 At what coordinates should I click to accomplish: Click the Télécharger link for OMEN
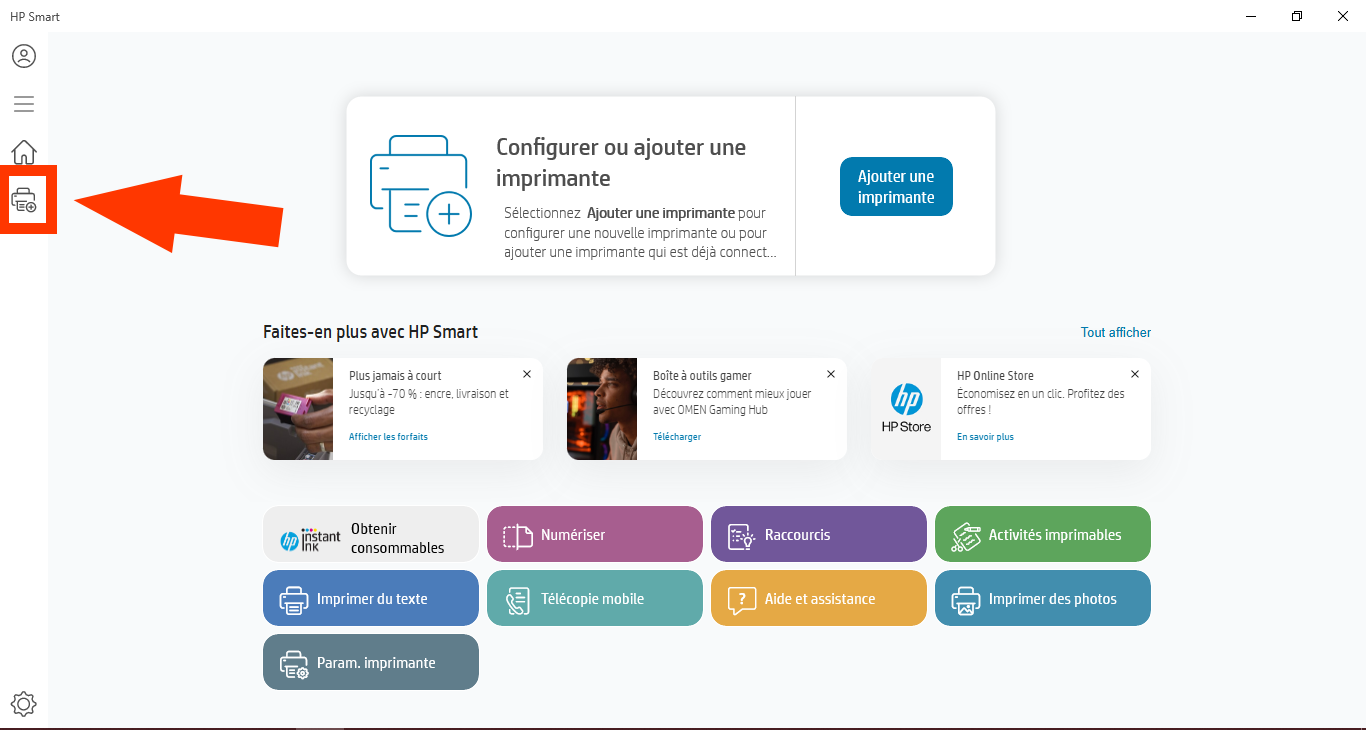tap(677, 437)
